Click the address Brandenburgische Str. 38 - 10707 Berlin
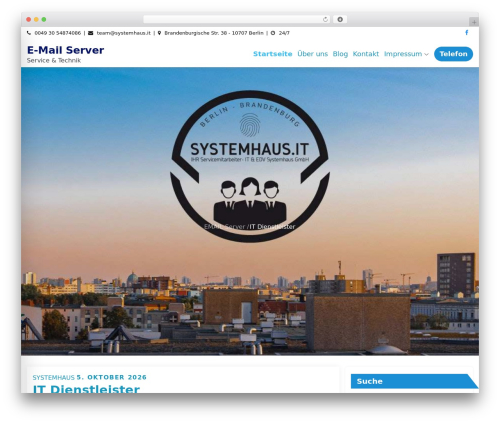Viewport: 500px width, 423px height. tap(214, 33)
